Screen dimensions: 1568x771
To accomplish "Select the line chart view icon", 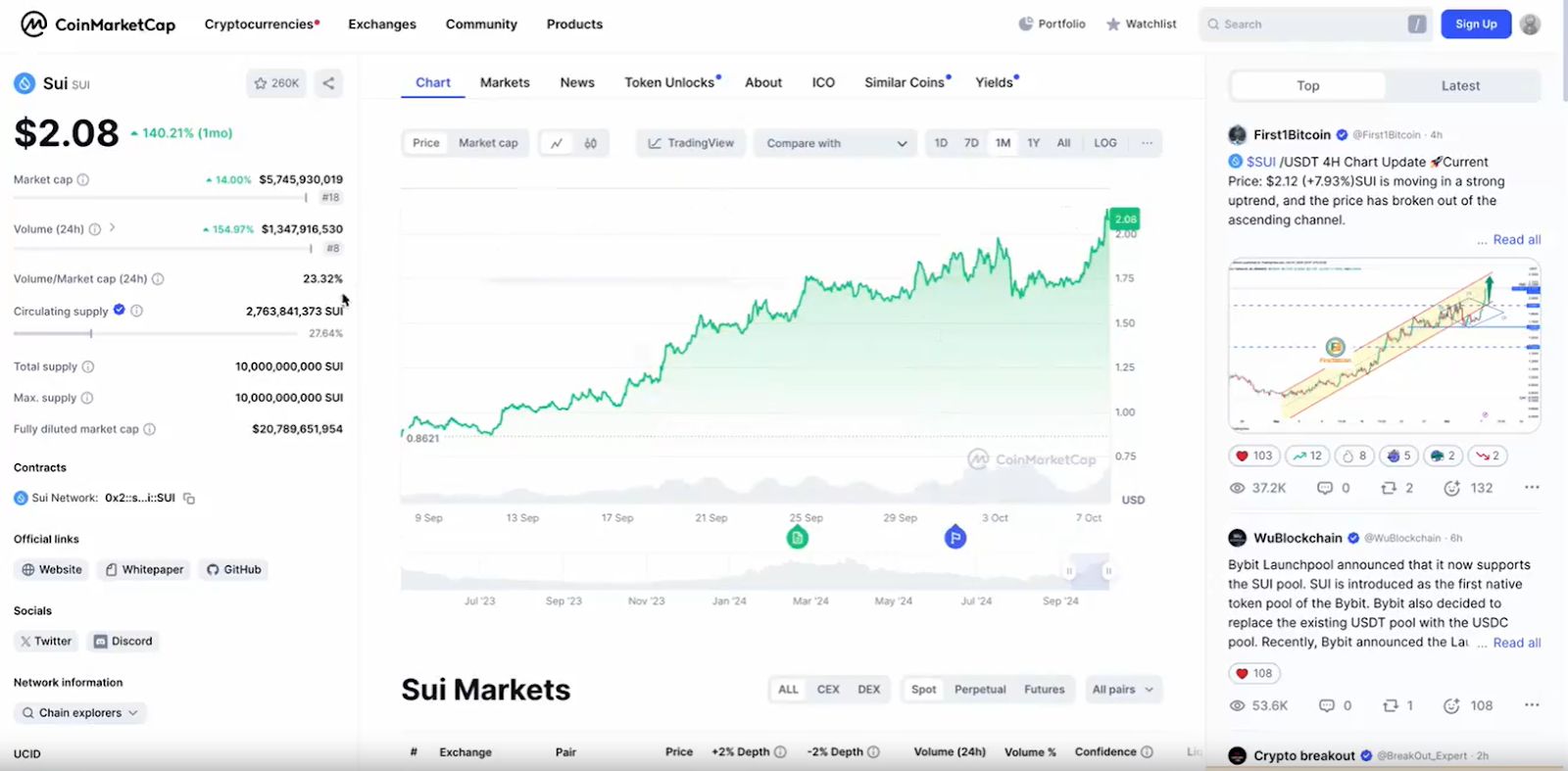I will [557, 143].
